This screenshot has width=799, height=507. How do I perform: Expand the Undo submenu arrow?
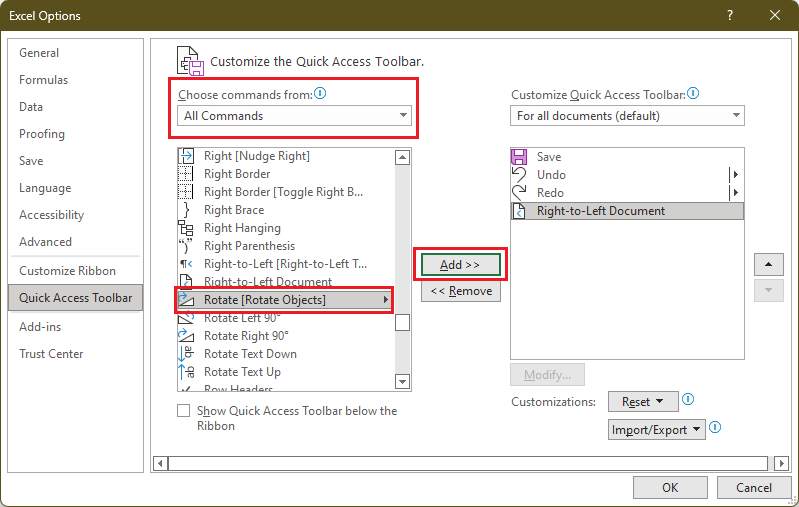735,175
